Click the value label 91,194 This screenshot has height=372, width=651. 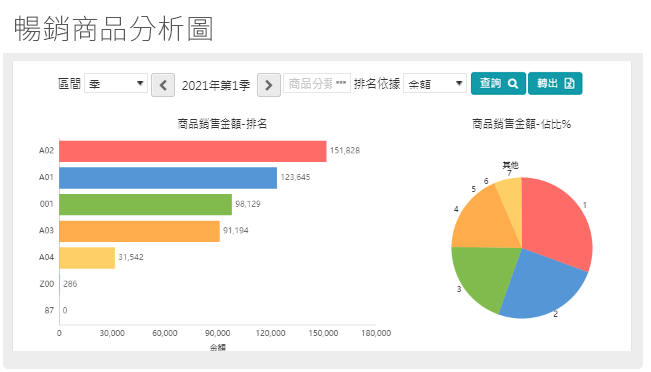[235, 230]
